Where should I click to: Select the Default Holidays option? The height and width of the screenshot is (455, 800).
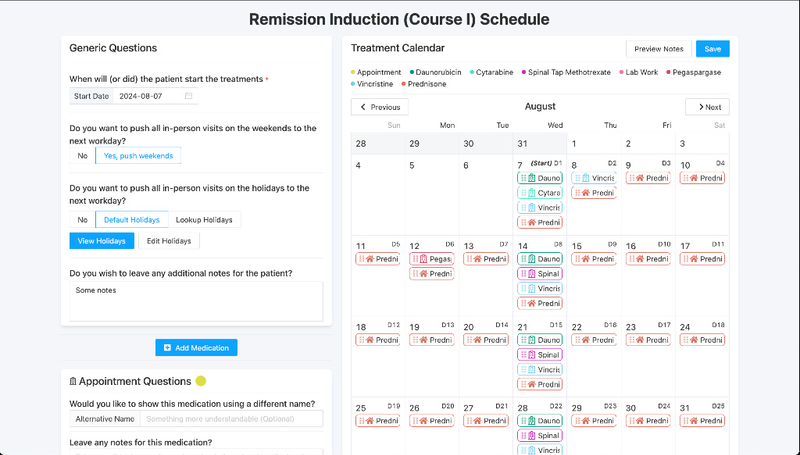pyautogui.click(x=131, y=219)
